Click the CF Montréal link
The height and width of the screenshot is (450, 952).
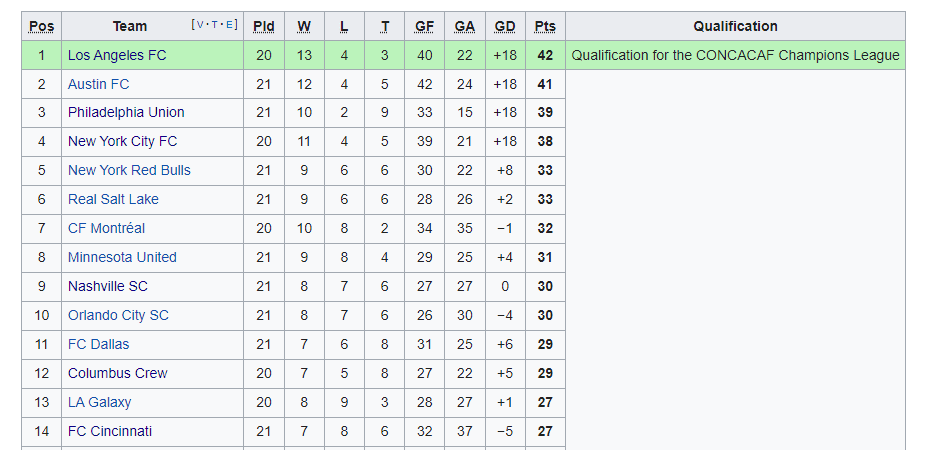[106, 228]
